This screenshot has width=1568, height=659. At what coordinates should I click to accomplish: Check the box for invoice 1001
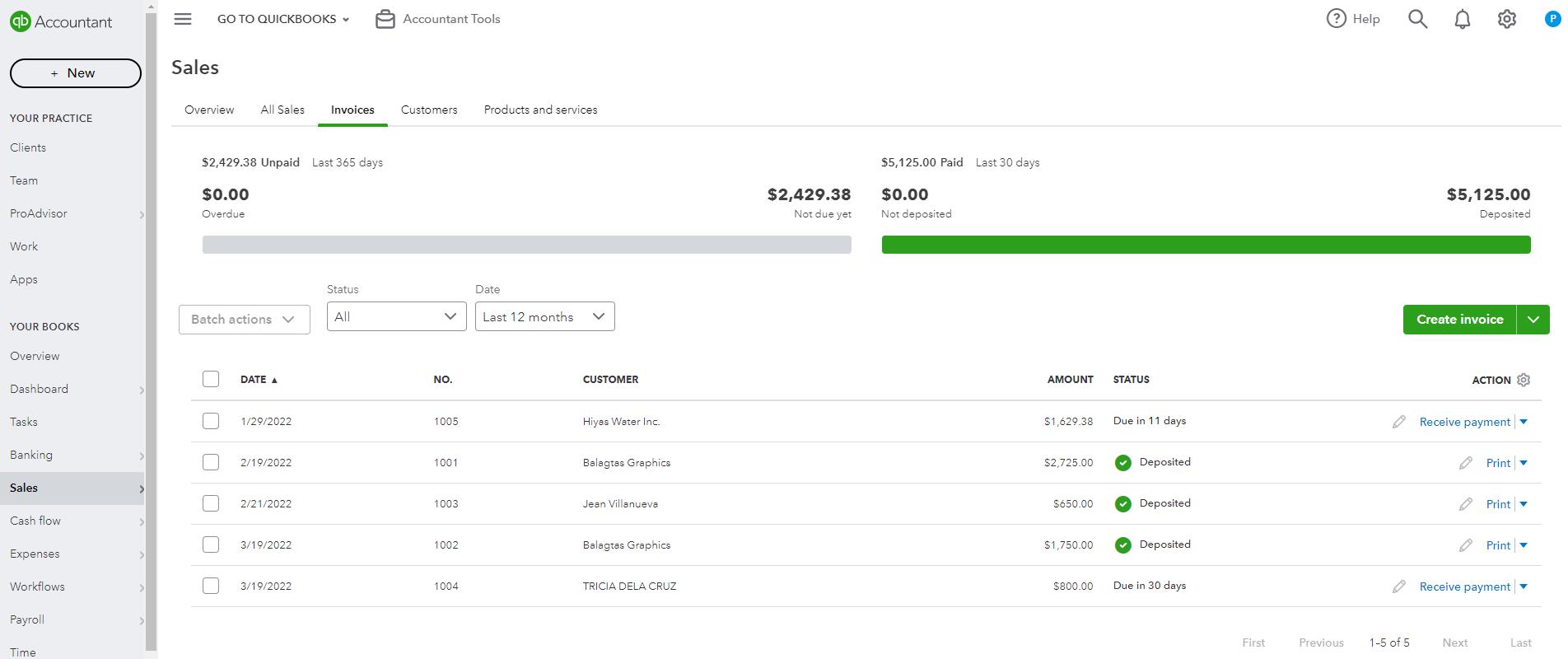tap(211, 462)
